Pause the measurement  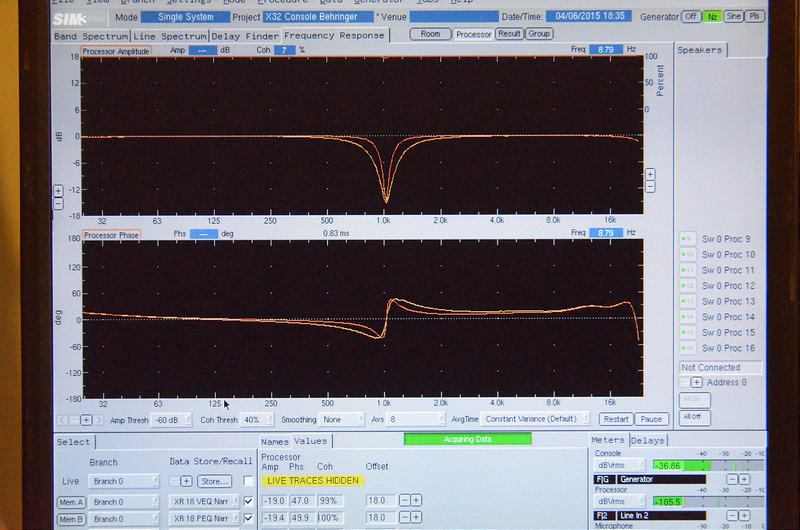(x=651, y=419)
